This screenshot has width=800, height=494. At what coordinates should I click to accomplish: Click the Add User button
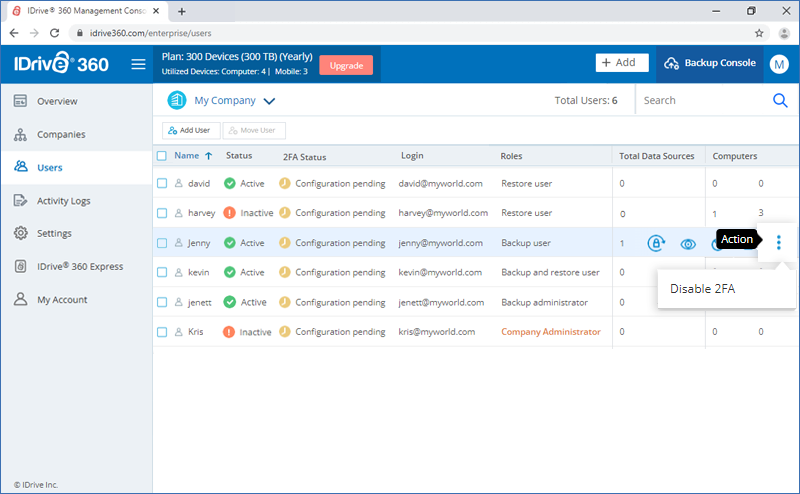191,130
